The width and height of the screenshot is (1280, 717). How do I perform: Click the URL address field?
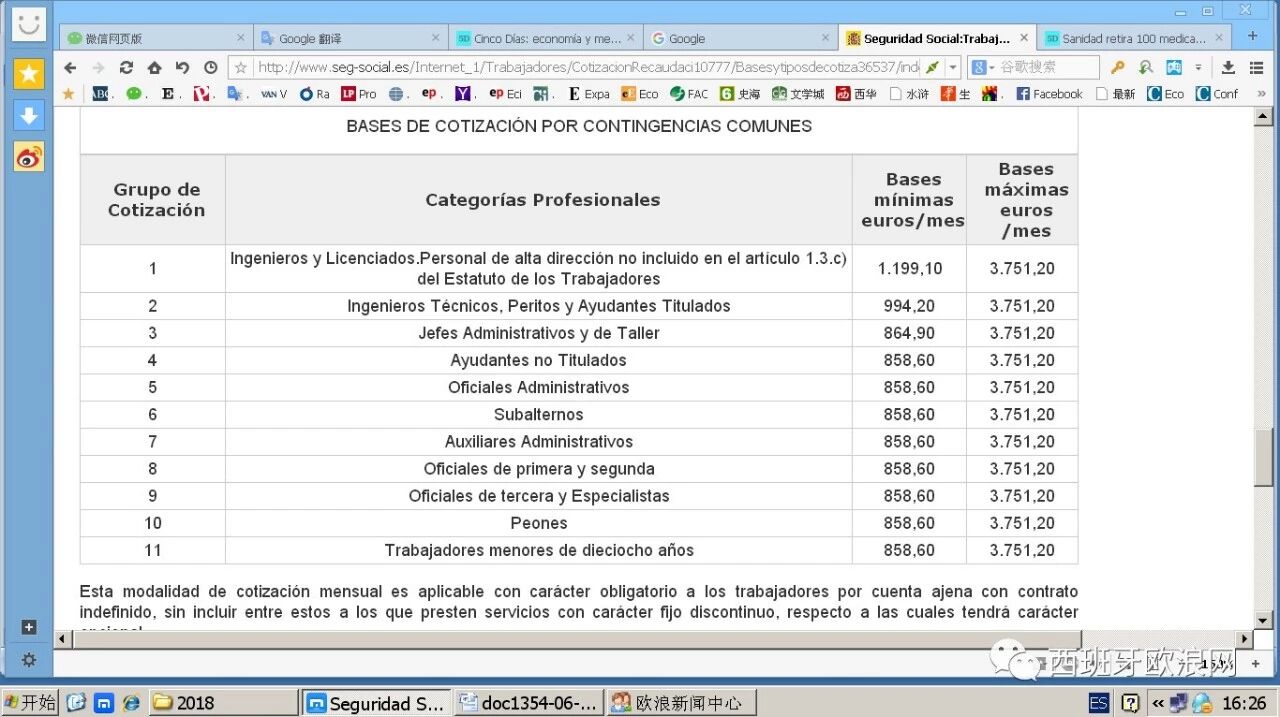pos(587,68)
